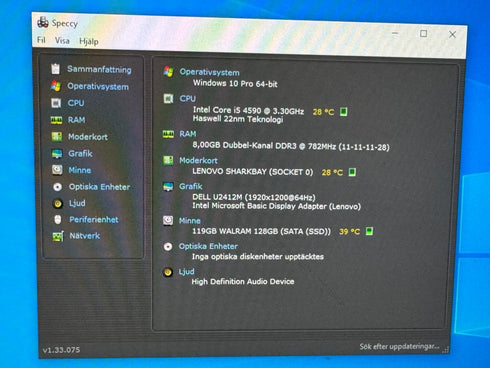Viewport: 490px width, 368px height.
Task: Click the Optiska Enheter disc icon in summary
Action: [x=168, y=246]
